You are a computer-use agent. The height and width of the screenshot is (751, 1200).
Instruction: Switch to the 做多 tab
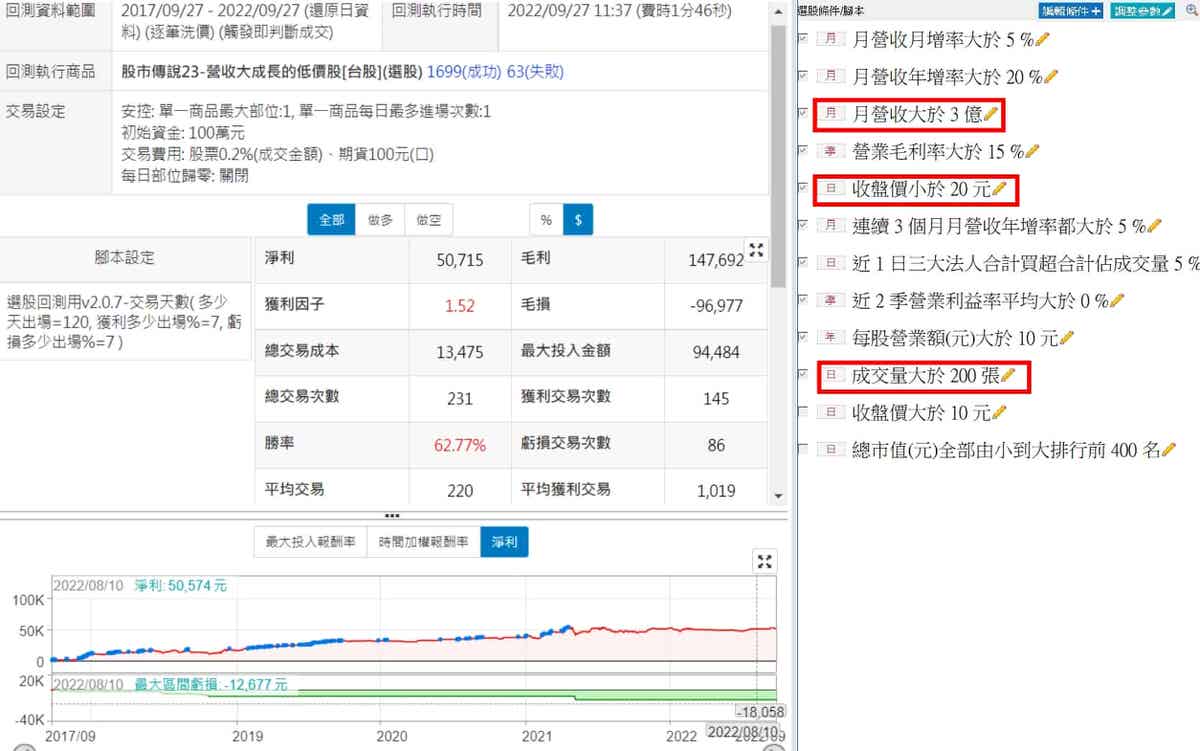tap(380, 220)
